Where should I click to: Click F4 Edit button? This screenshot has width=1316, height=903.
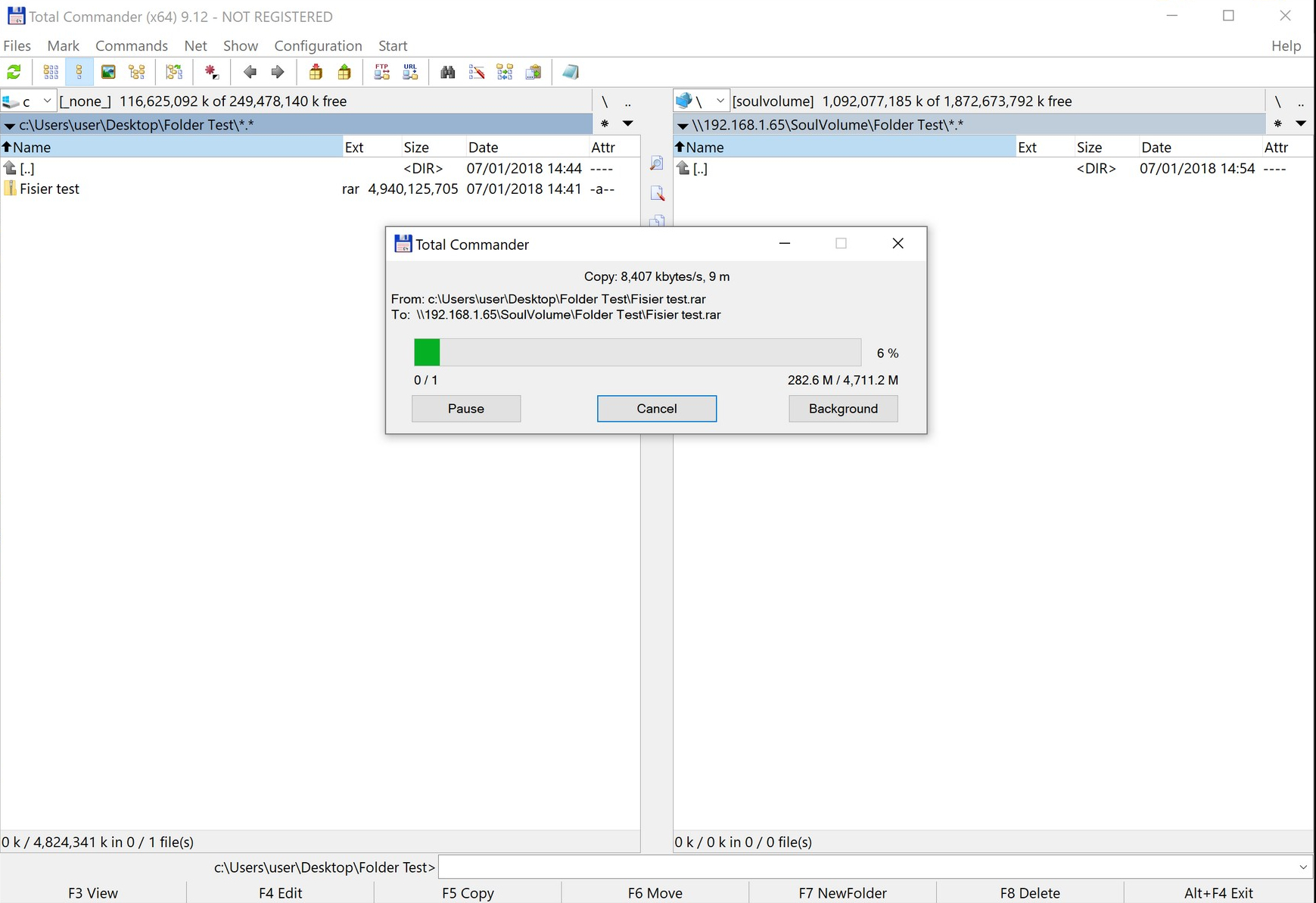[280, 892]
